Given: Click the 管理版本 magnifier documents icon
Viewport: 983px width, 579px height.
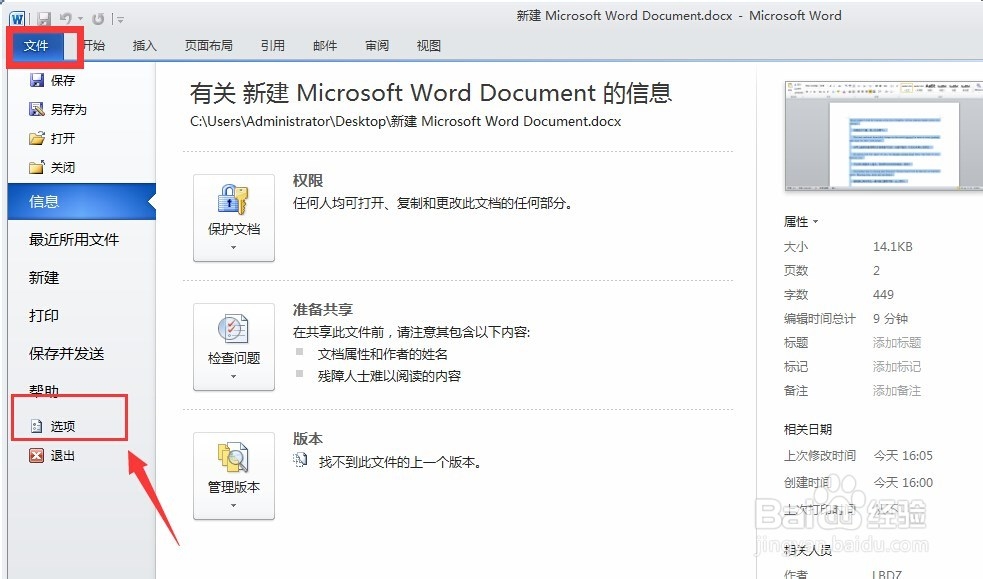Looking at the screenshot, I should (233, 457).
